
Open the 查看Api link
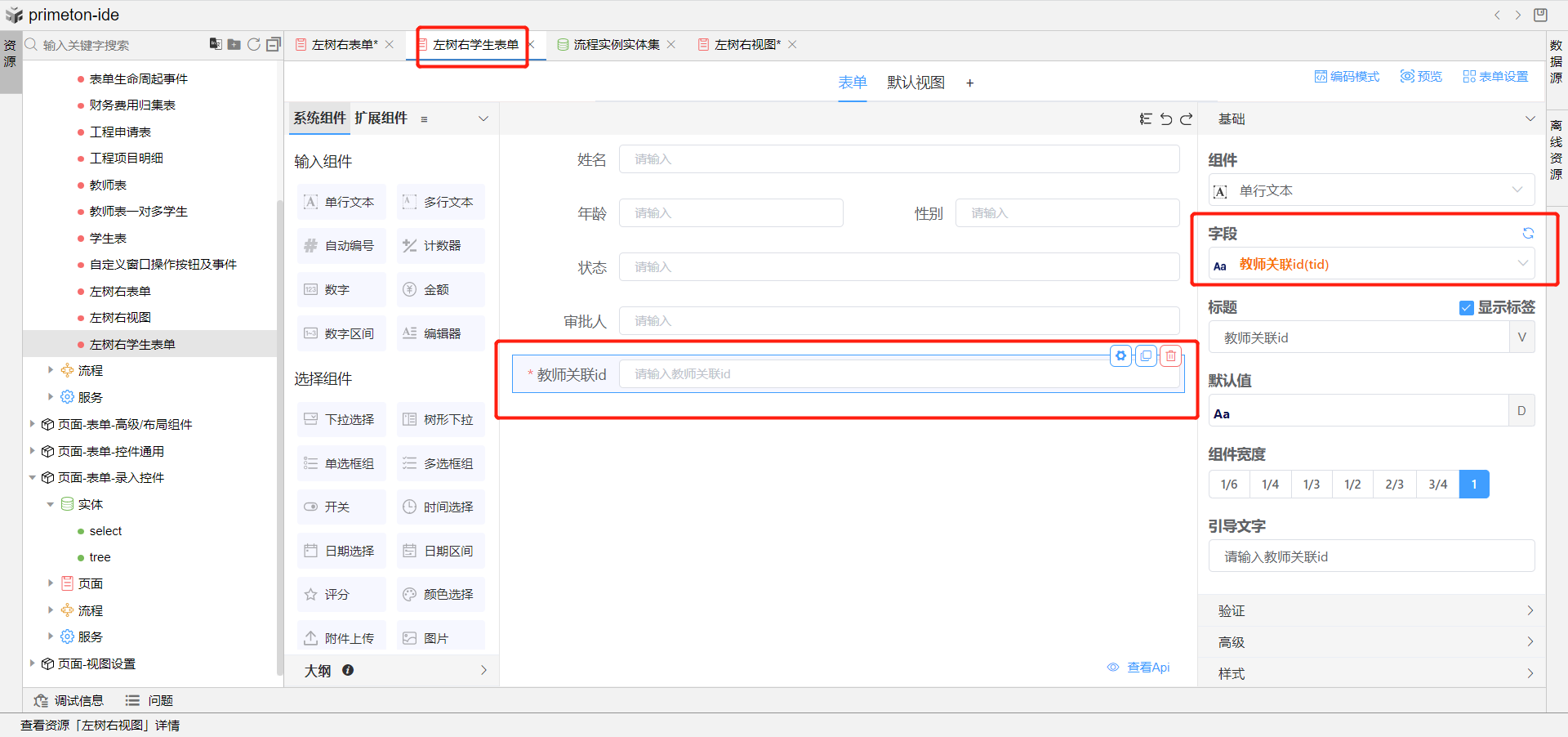pyautogui.click(x=1139, y=668)
